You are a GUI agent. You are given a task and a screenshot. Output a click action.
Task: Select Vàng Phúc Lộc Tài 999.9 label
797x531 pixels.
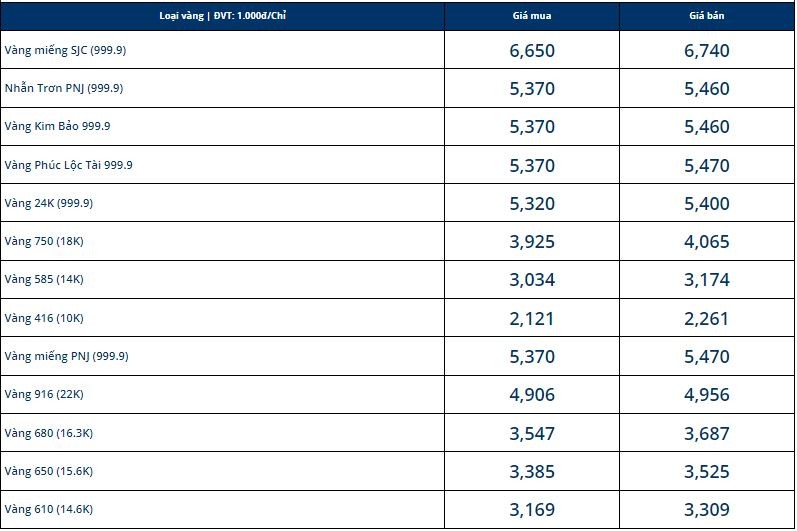69,165
